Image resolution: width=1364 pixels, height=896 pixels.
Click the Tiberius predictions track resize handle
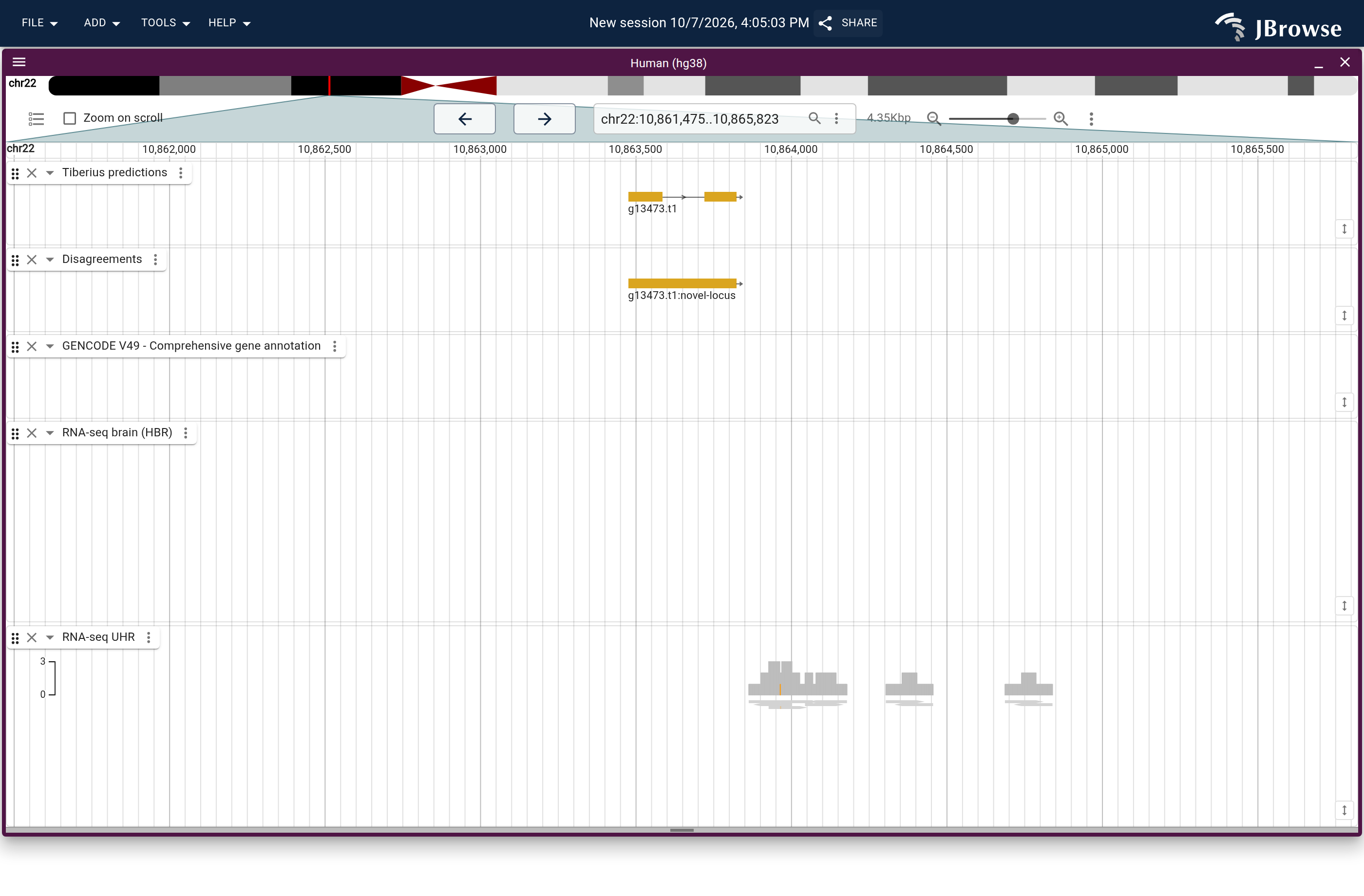[1344, 228]
